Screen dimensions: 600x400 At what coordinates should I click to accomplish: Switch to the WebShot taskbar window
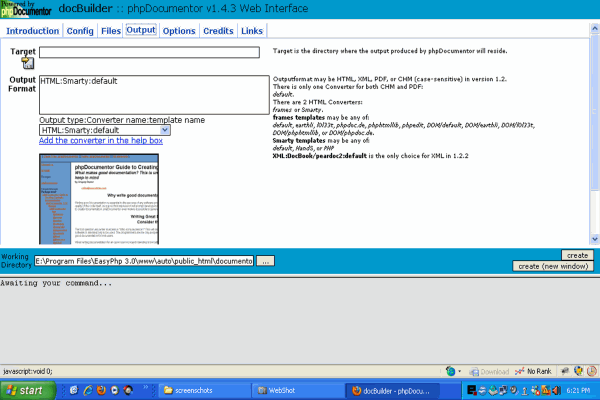tap(290, 389)
